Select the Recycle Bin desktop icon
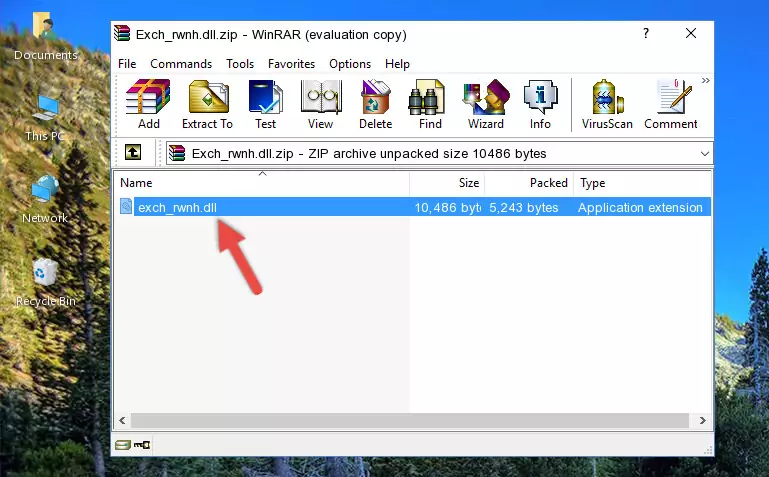This screenshot has width=769, height=477. (46, 282)
